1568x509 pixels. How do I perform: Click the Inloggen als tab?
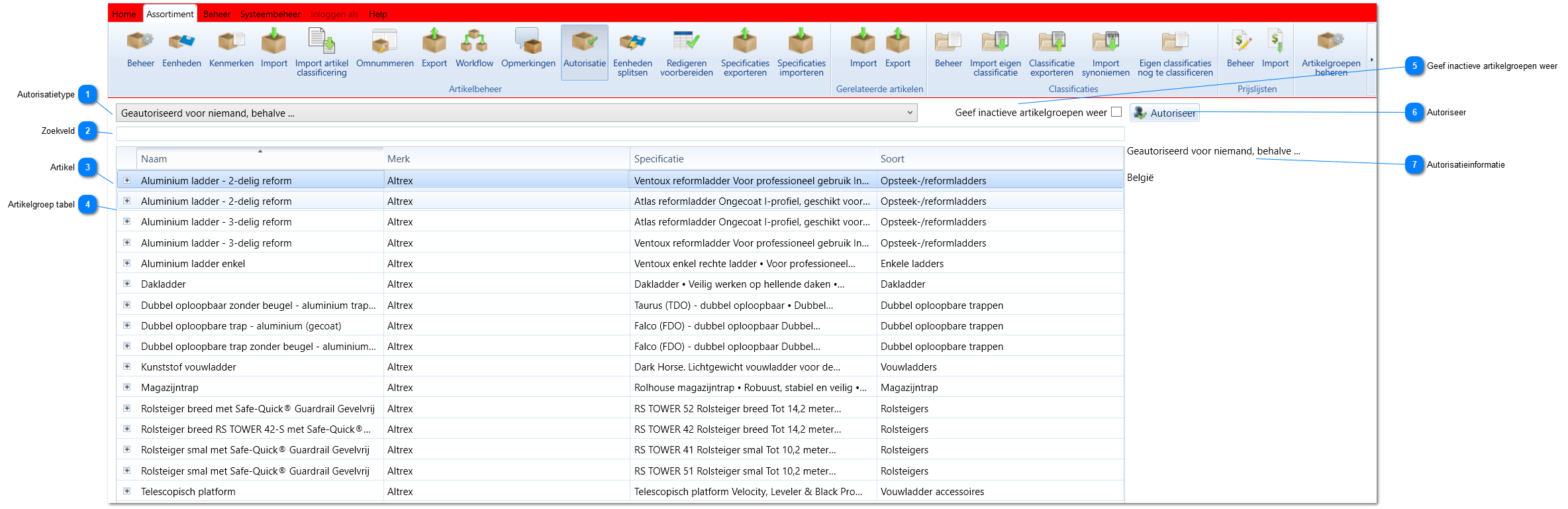(334, 14)
